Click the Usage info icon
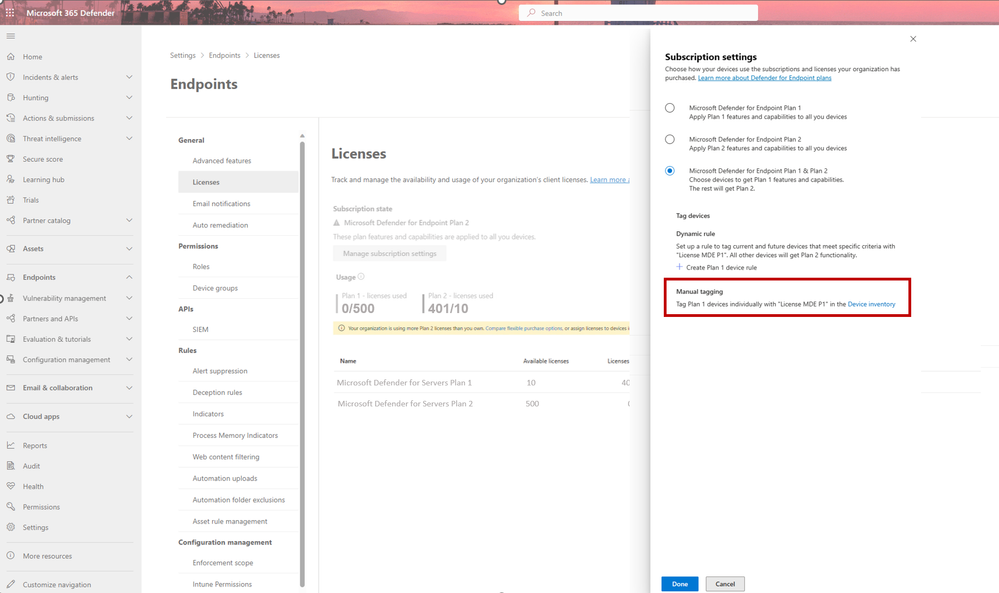 [x=361, y=276]
